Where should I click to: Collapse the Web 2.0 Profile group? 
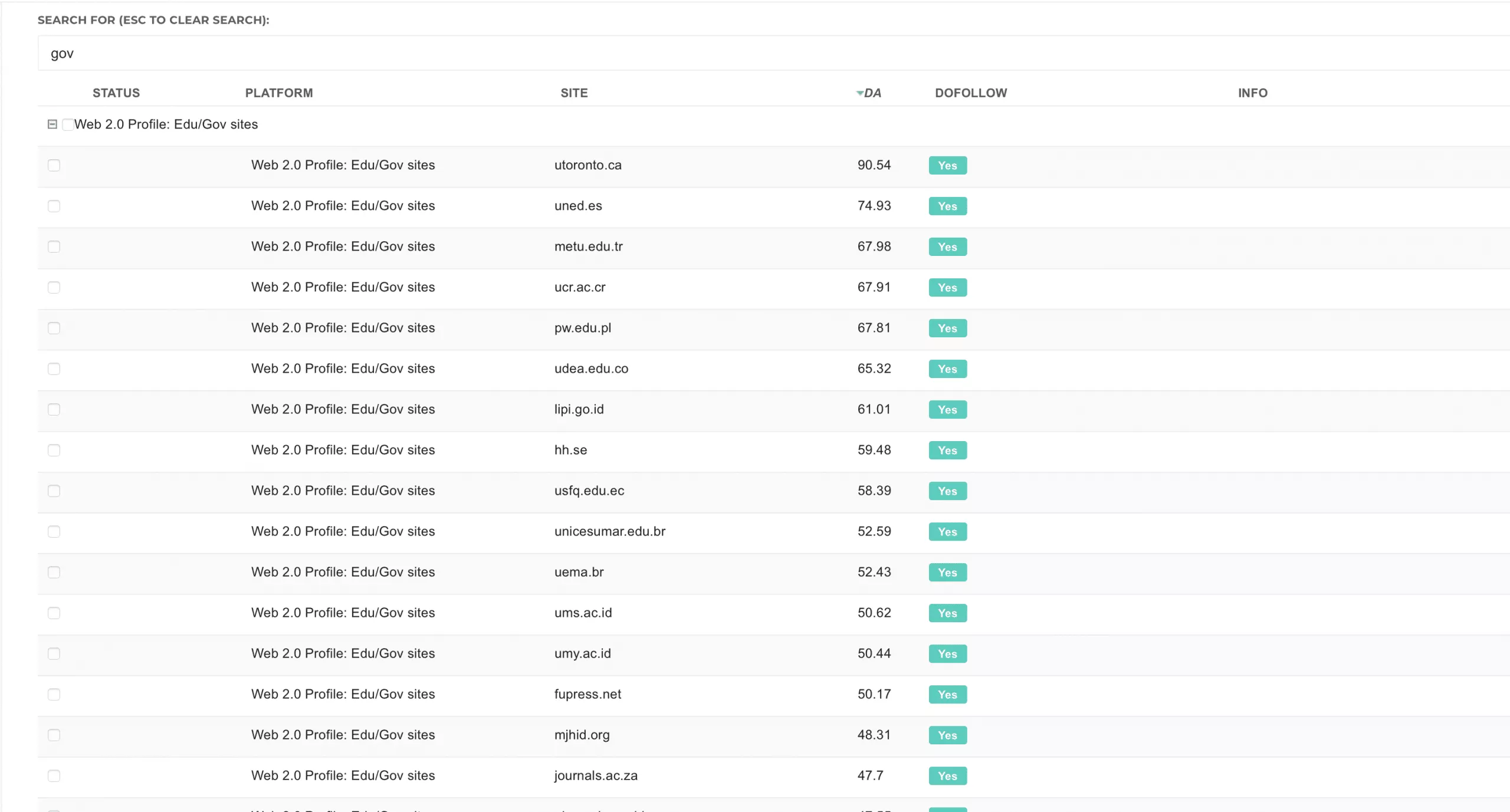point(52,124)
